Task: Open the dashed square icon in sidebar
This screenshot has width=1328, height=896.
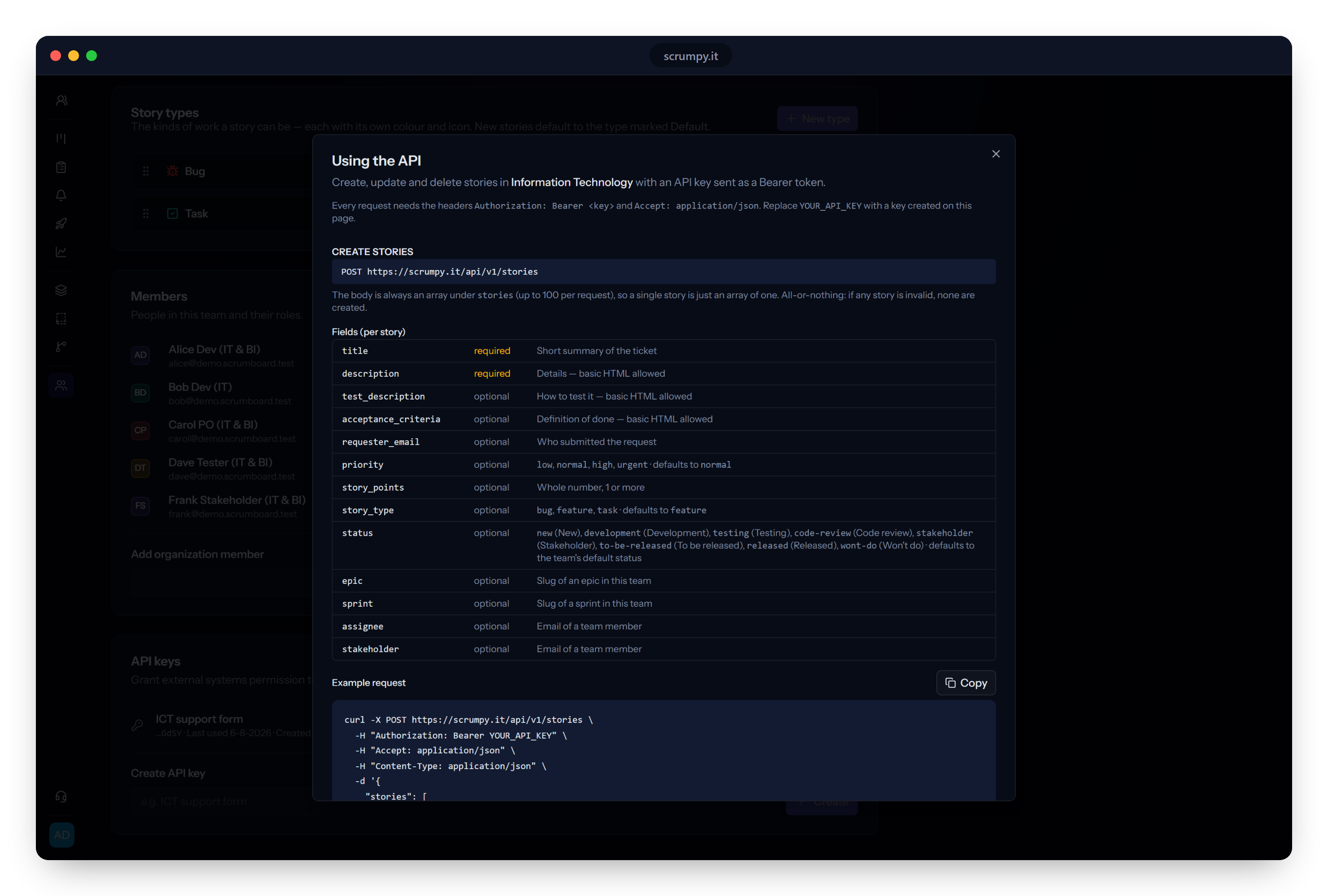Action: 61,318
